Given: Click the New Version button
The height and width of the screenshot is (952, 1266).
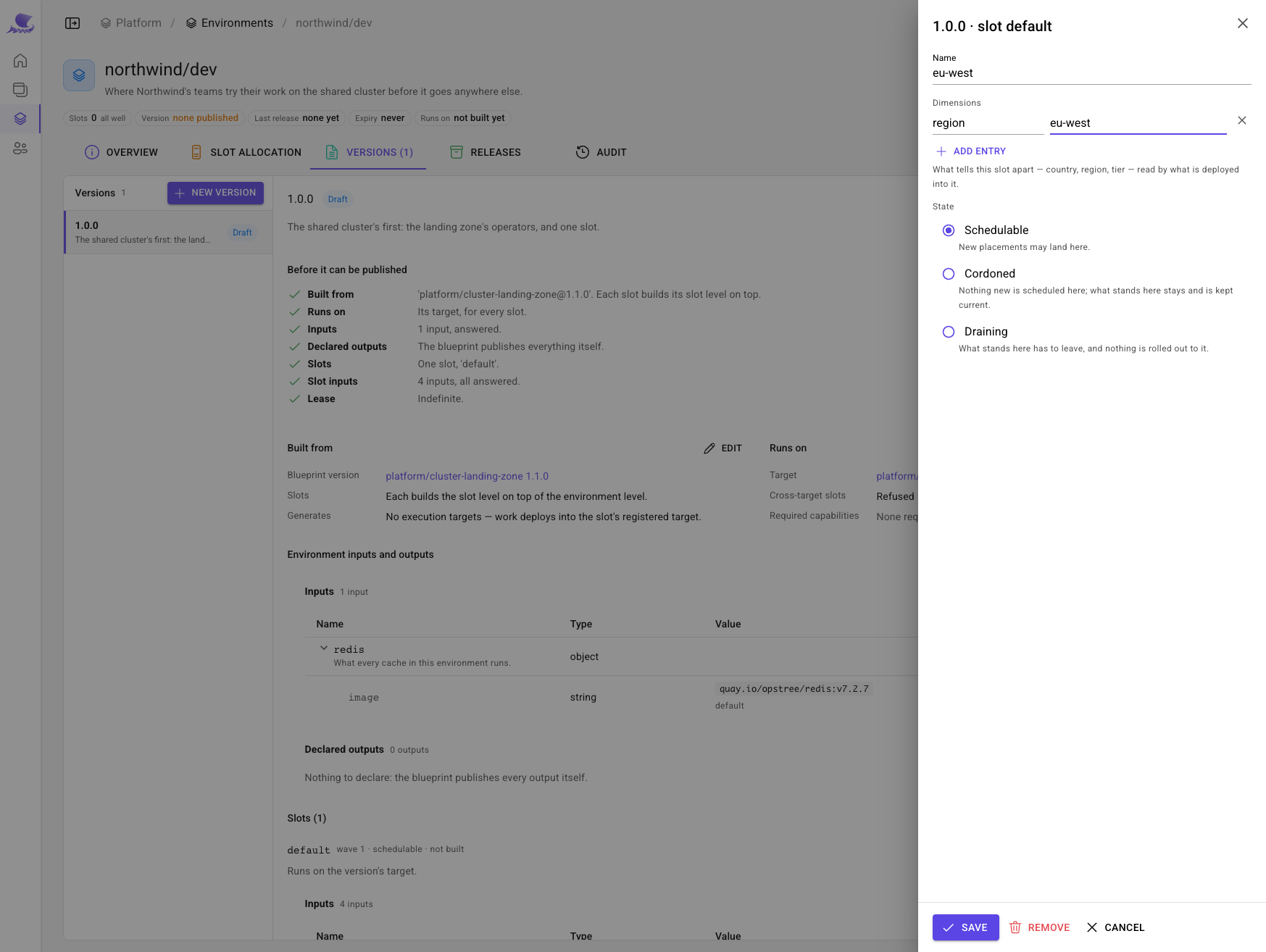Looking at the screenshot, I should [216, 193].
